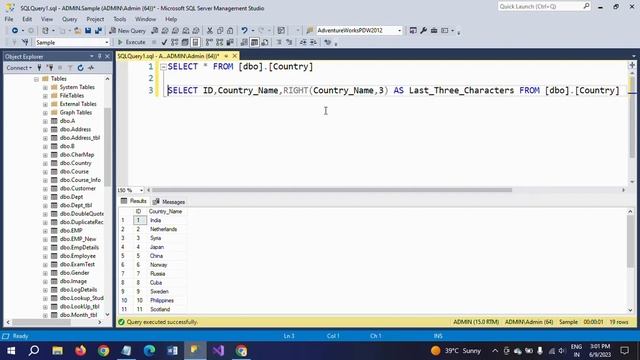Open the Toolbox icon in toolbar
The image size is (640, 360).
tap(434, 31)
